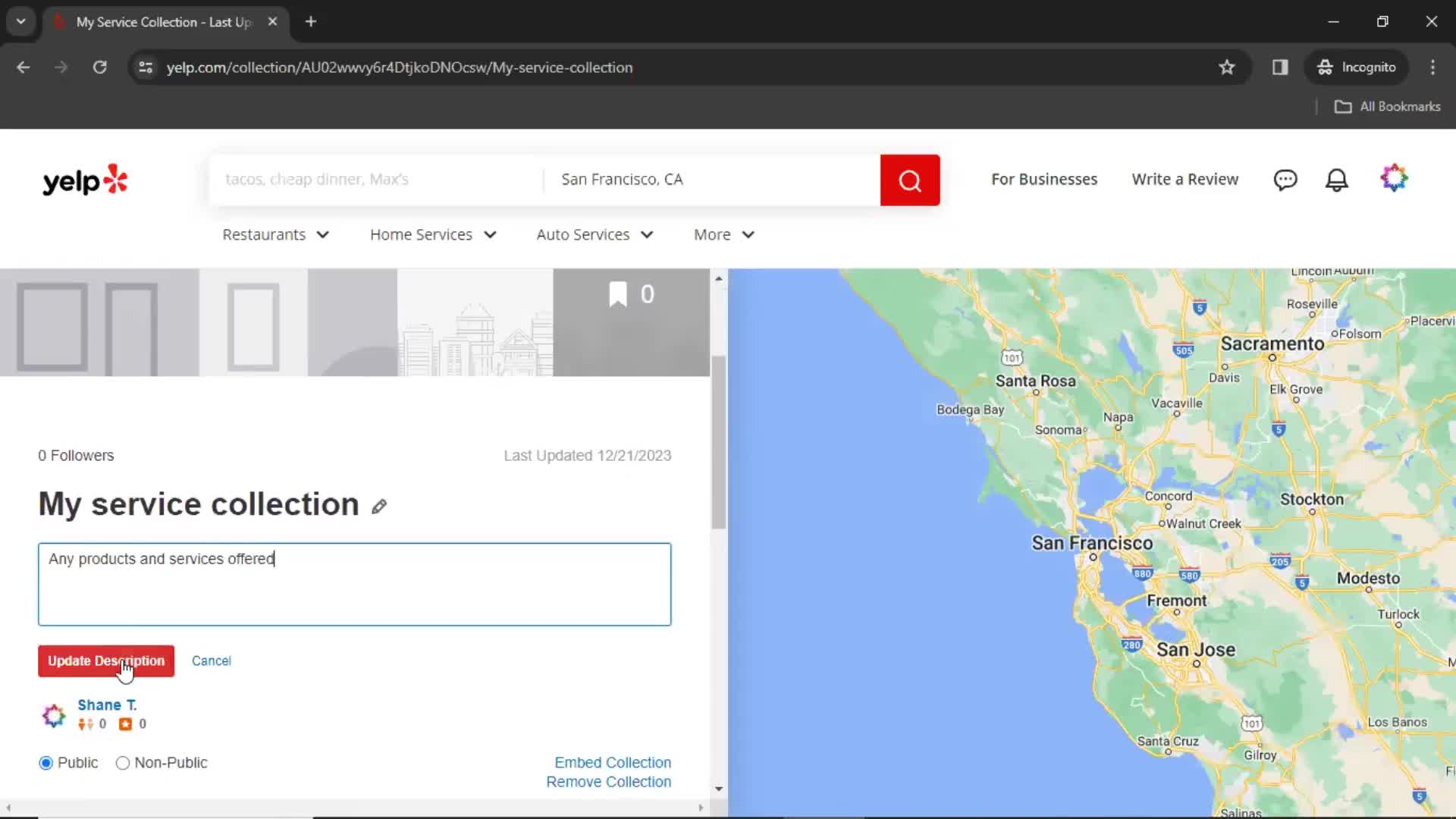1456x819 pixels.
Task: Click Shane T. avatar image
Action: pos(54,714)
